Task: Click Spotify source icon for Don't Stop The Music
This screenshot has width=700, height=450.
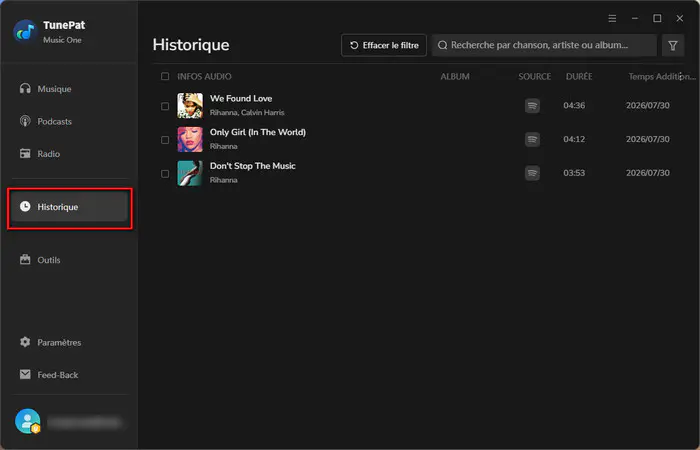Action: 532,173
